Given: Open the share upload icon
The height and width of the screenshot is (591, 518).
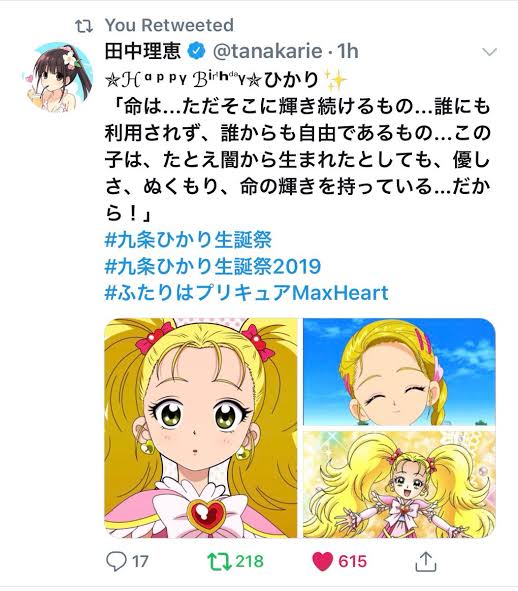Looking at the screenshot, I should (426, 561).
